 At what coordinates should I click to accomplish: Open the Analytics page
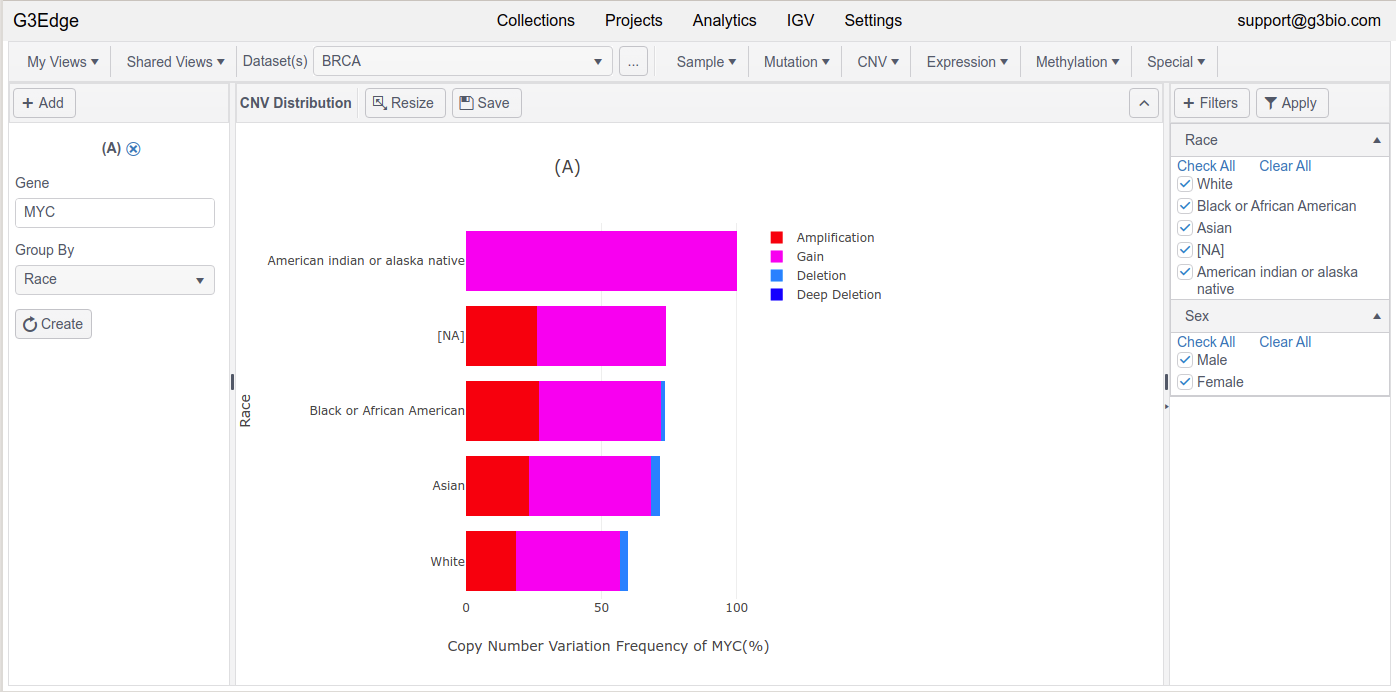[x=725, y=21]
